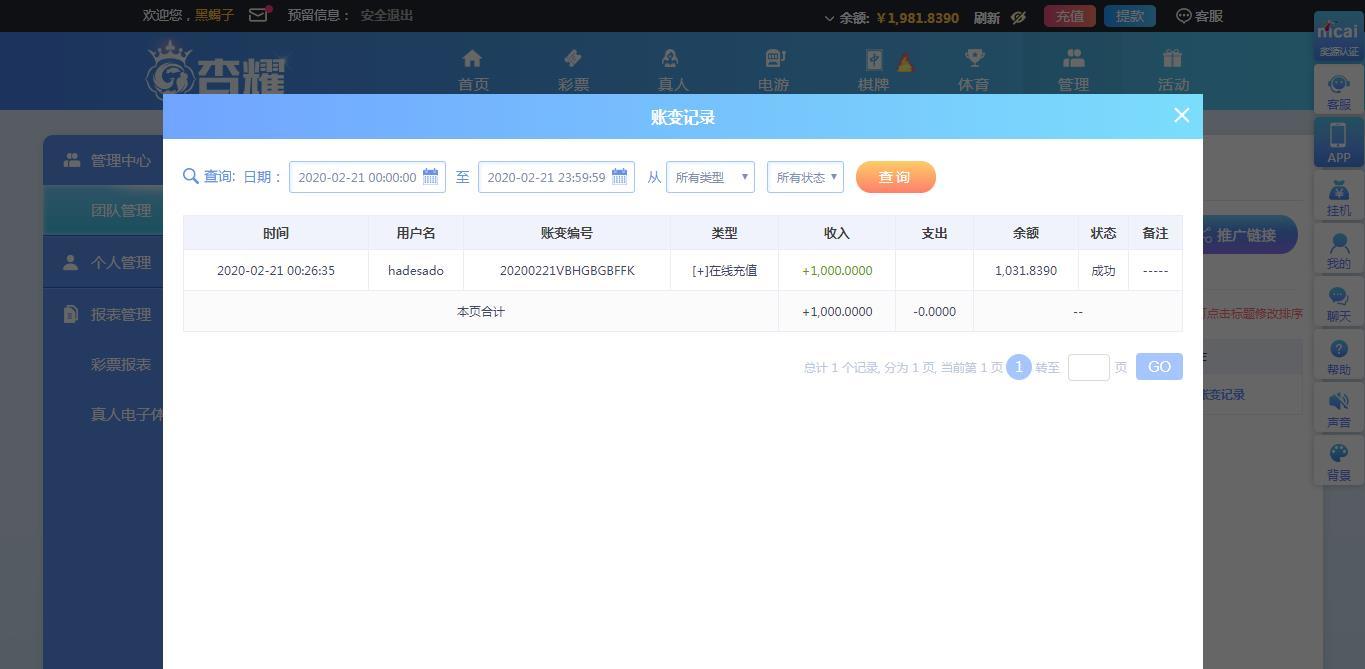This screenshot has width=1365, height=669.
Task: Click the red 充值 recharge button
Action: pyautogui.click(x=1069, y=16)
